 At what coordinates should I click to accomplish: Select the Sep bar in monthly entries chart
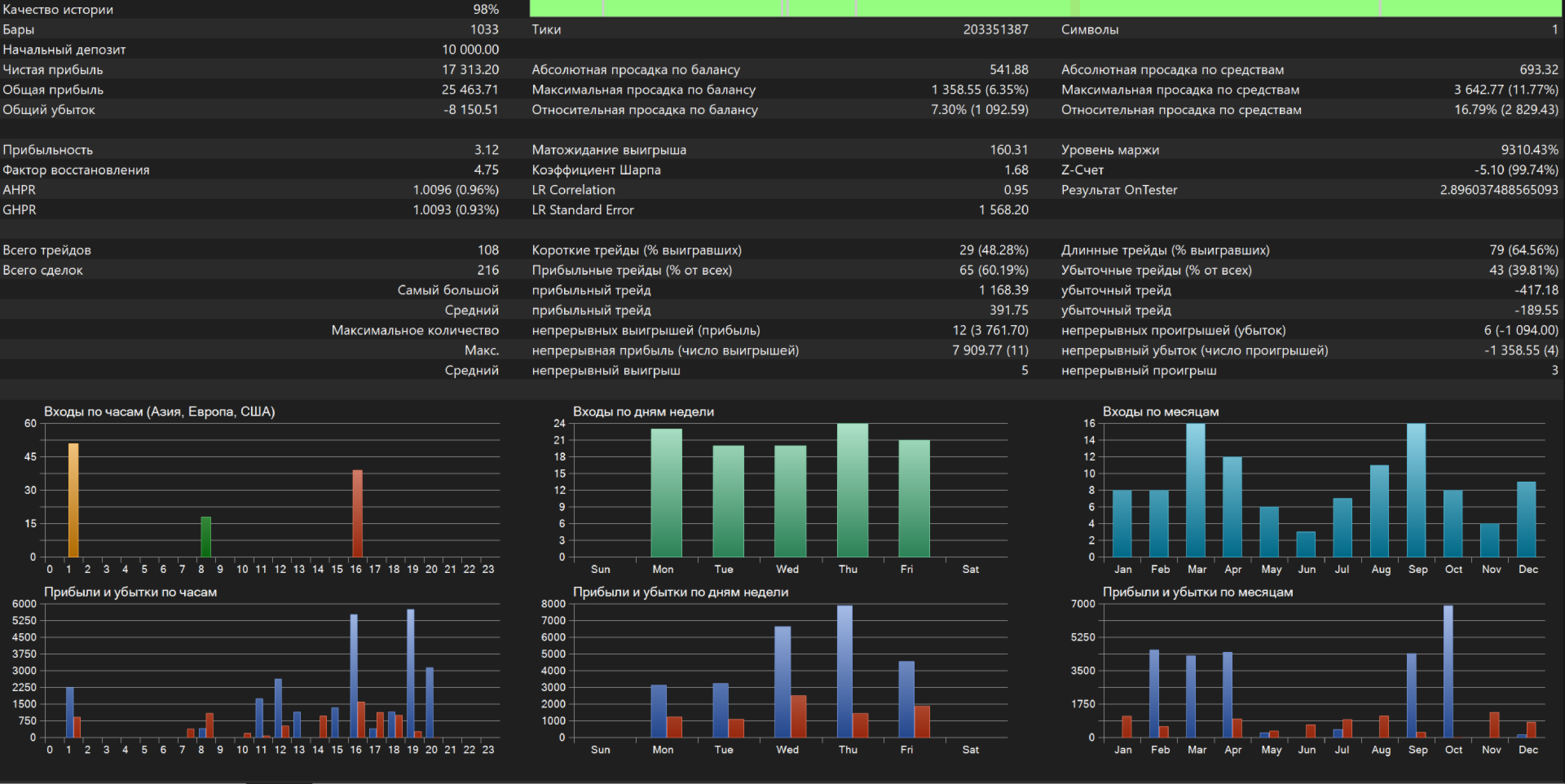coord(1416,490)
